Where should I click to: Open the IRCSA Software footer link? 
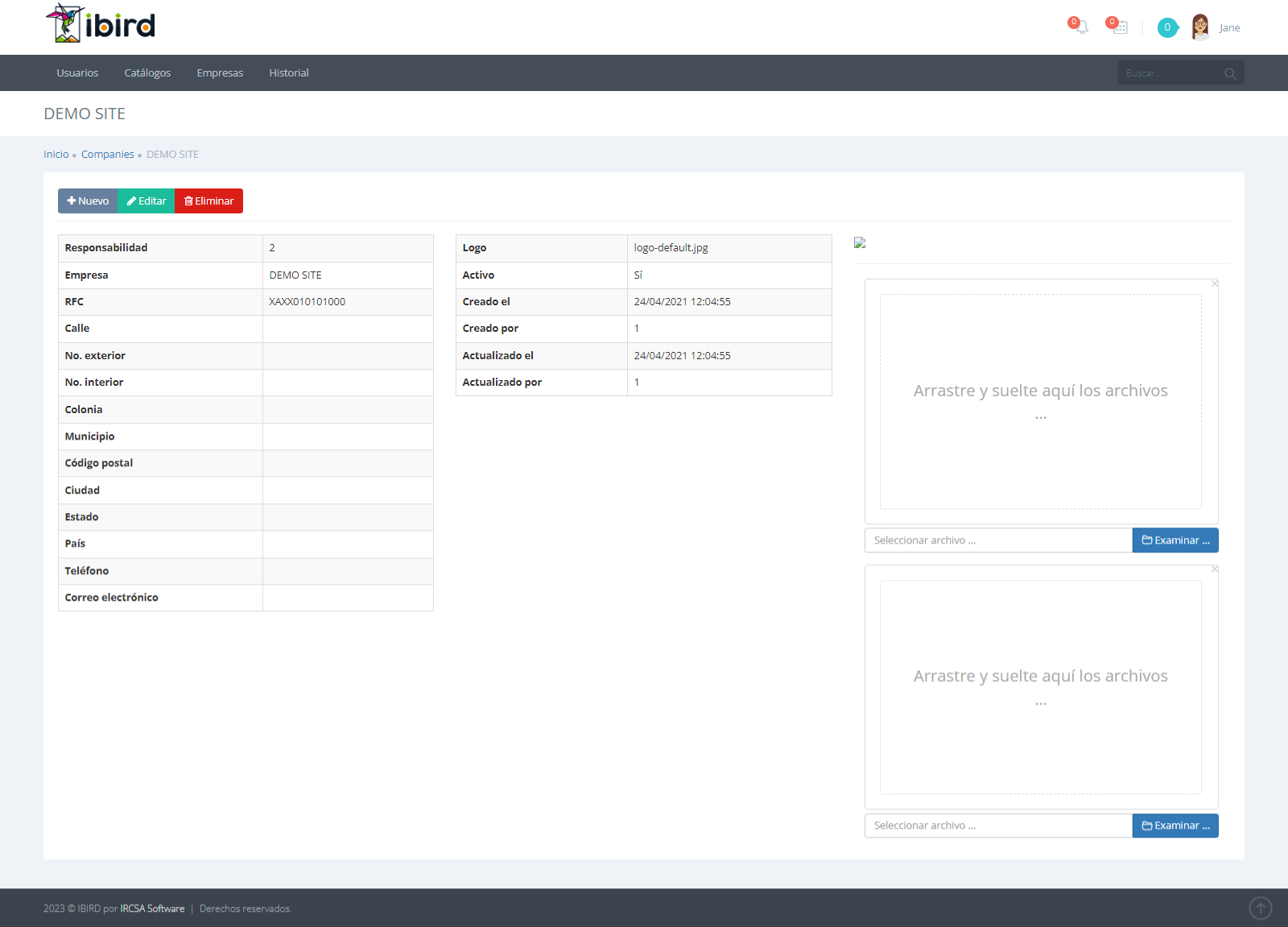(x=152, y=908)
